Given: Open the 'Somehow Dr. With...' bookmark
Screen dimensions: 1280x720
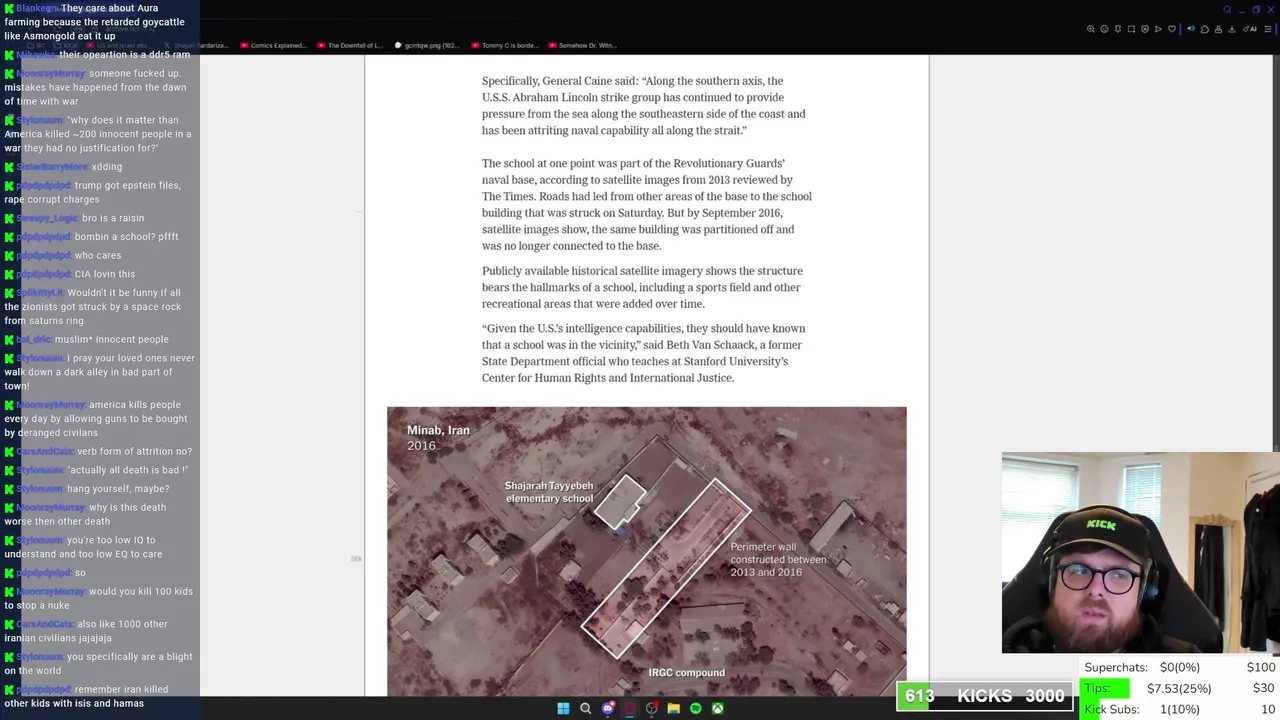Looking at the screenshot, I should point(581,45).
